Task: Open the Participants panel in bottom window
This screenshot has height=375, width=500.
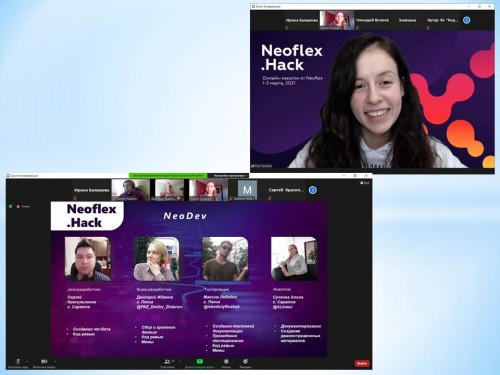Action: click(x=167, y=363)
